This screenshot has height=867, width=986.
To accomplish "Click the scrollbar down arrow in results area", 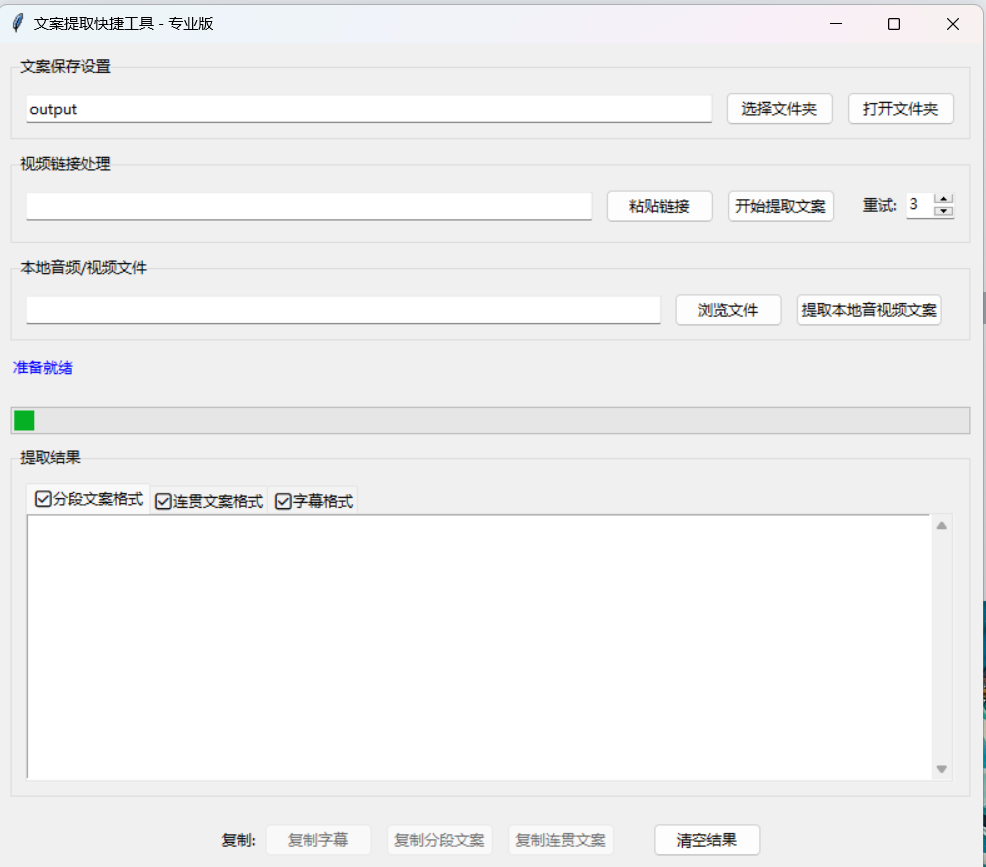I will click(941, 768).
